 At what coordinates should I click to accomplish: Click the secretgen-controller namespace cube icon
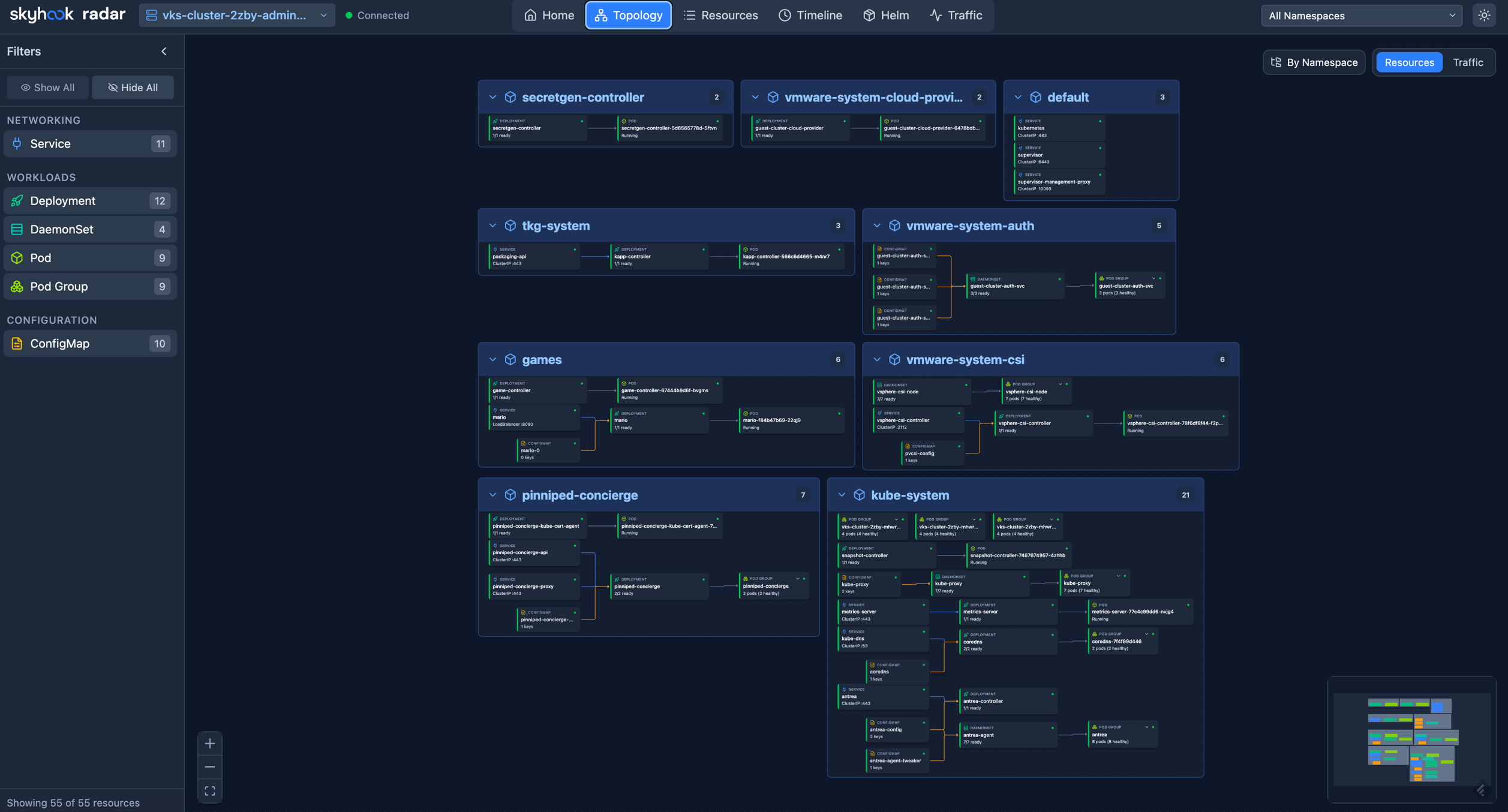pos(510,97)
